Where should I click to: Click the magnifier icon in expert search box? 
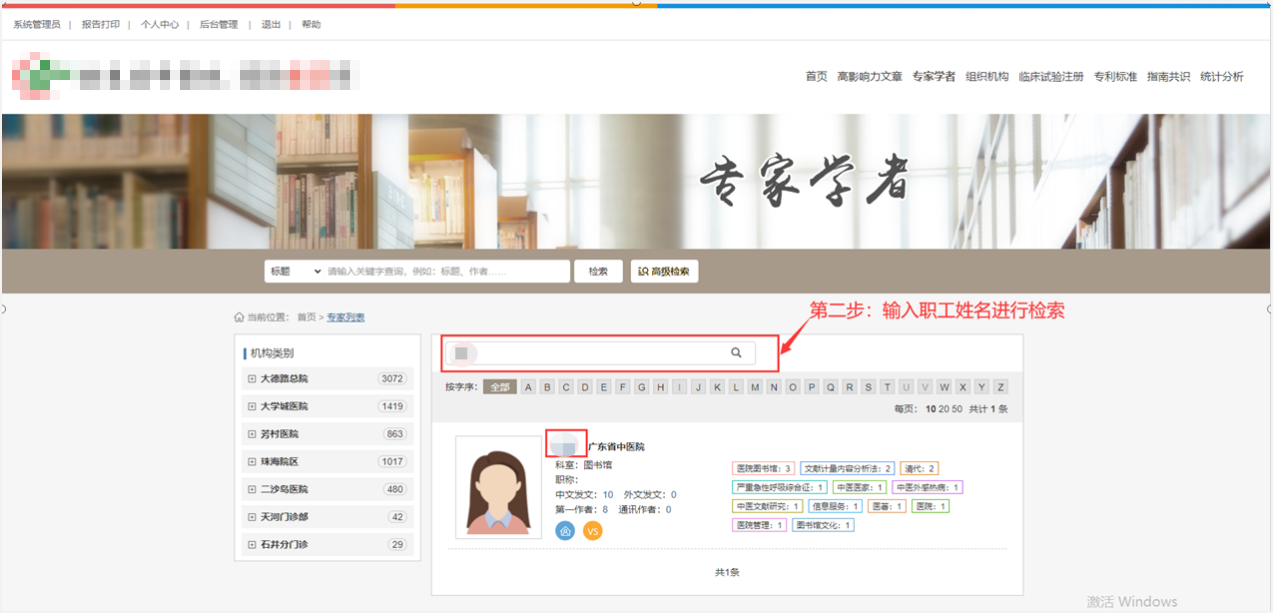tap(736, 353)
